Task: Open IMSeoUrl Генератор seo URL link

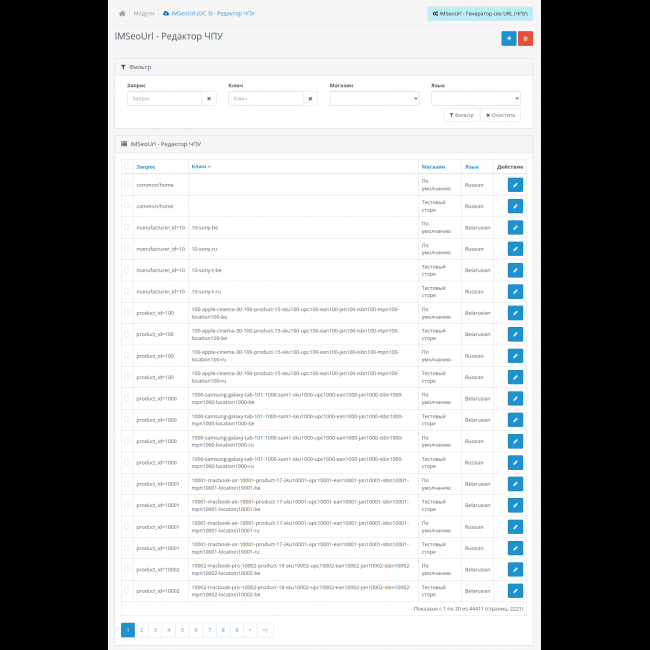Action: point(479,14)
